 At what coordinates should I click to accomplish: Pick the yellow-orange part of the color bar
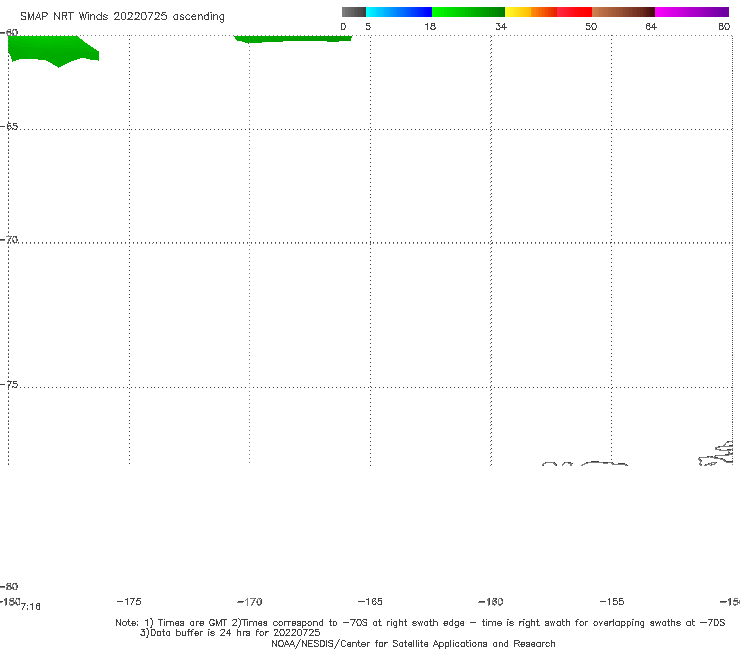coord(531,12)
